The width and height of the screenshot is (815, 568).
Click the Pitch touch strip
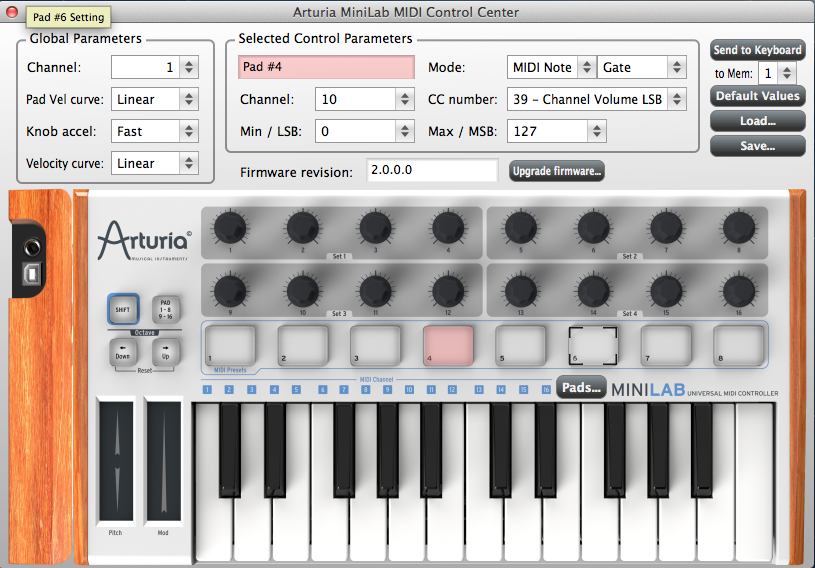coord(116,461)
